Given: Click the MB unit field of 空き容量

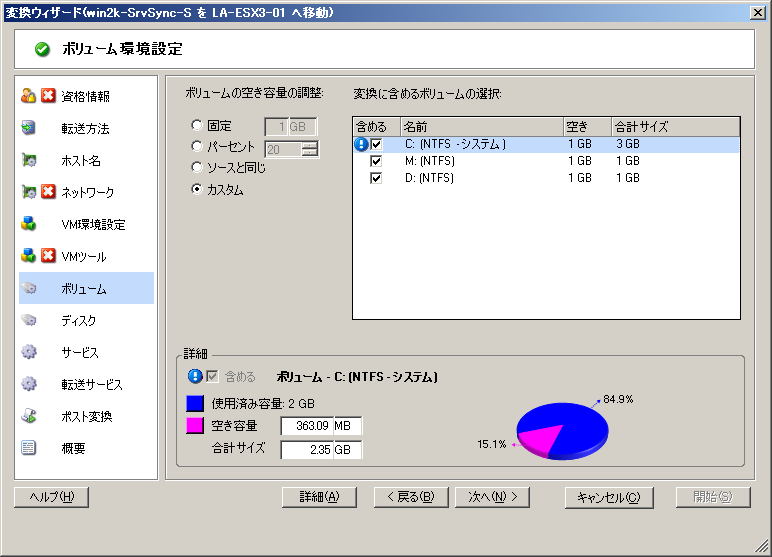Looking at the screenshot, I should click(x=347, y=426).
